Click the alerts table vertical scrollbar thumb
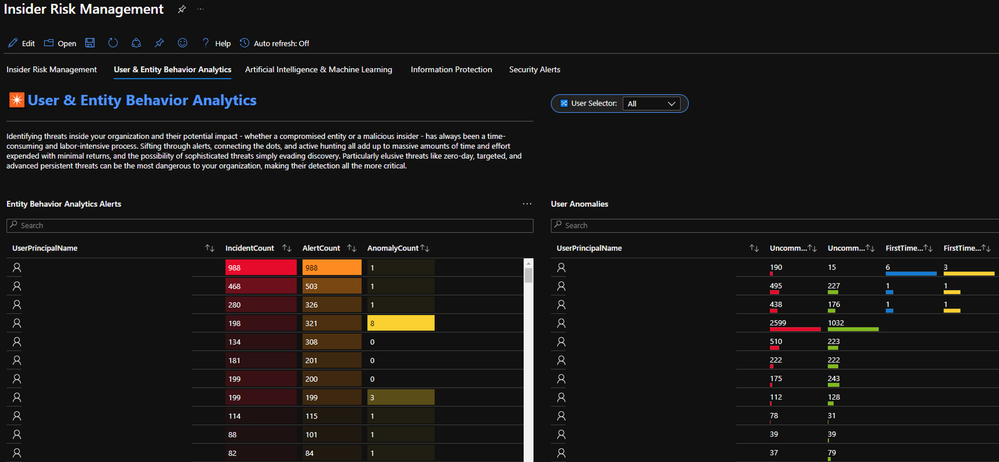This screenshot has width=999, height=462. pos(528,275)
